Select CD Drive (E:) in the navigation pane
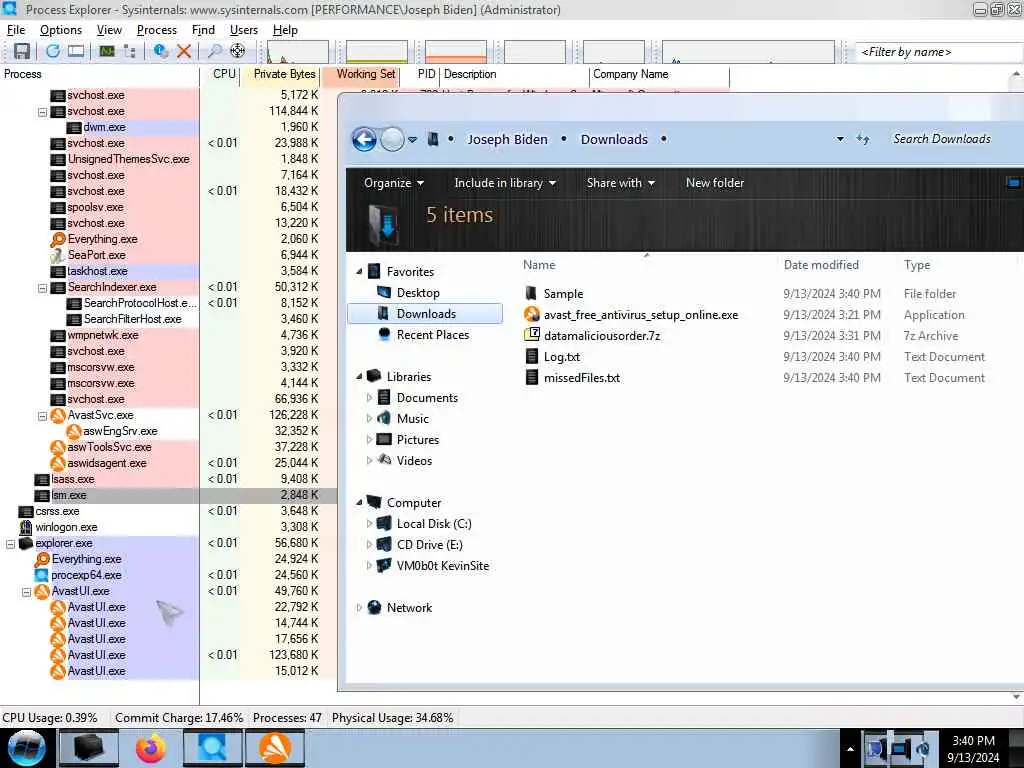The width and height of the screenshot is (1024, 768). point(429,545)
